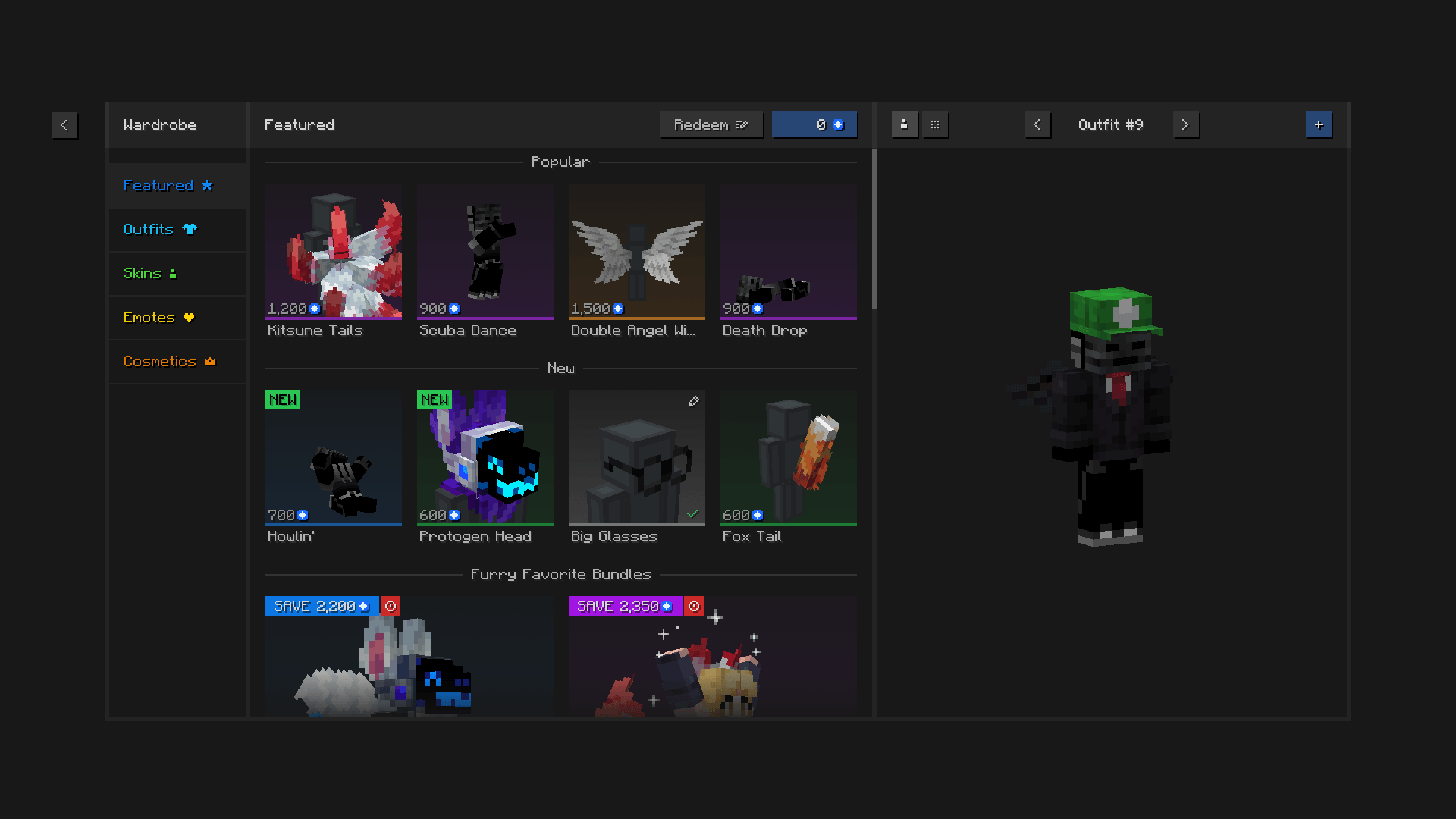This screenshot has width=1456, height=819.
Task: Switch to single player preview view icon
Action: tap(904, 125)
